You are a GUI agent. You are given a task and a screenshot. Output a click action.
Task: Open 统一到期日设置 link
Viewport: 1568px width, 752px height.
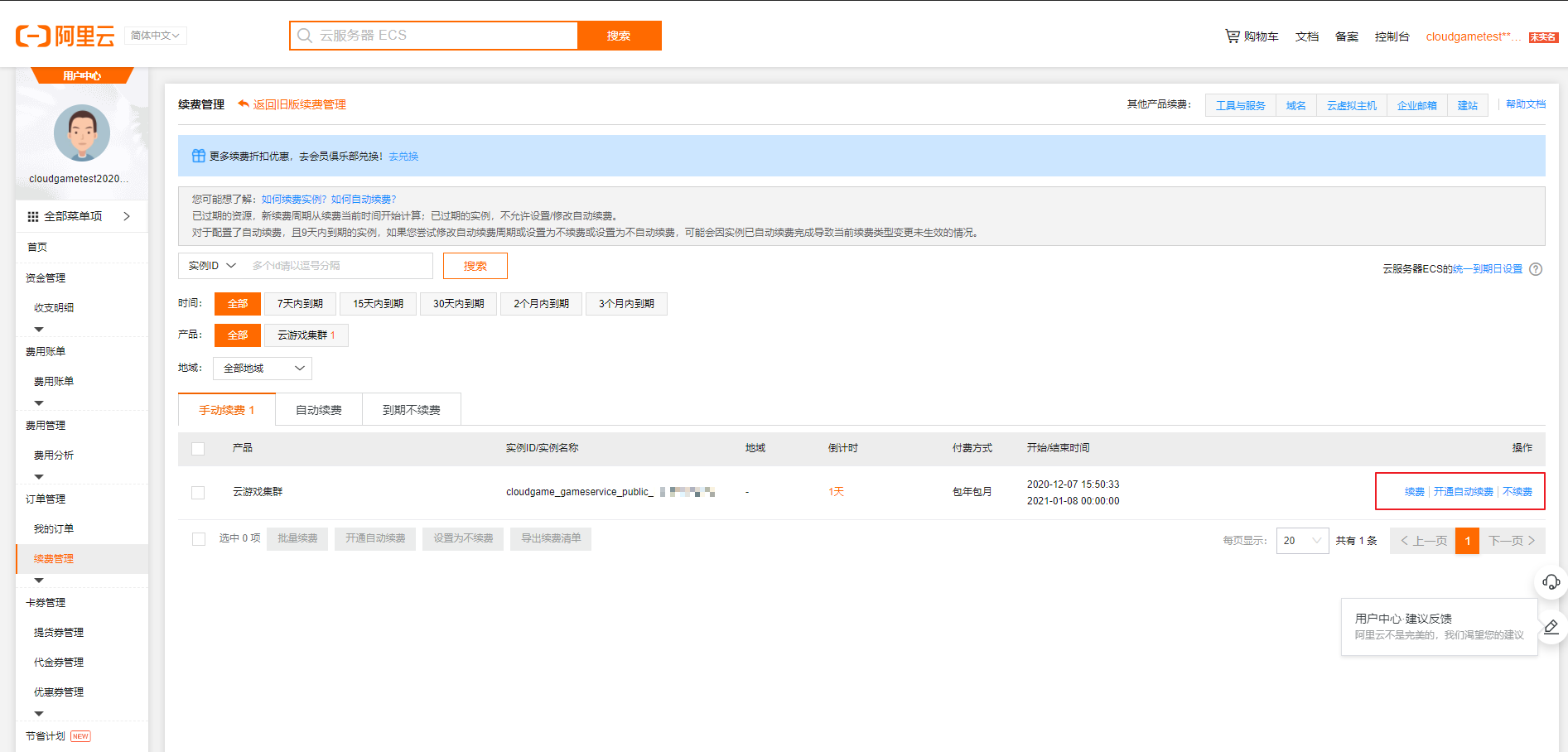pos(1488,269)
